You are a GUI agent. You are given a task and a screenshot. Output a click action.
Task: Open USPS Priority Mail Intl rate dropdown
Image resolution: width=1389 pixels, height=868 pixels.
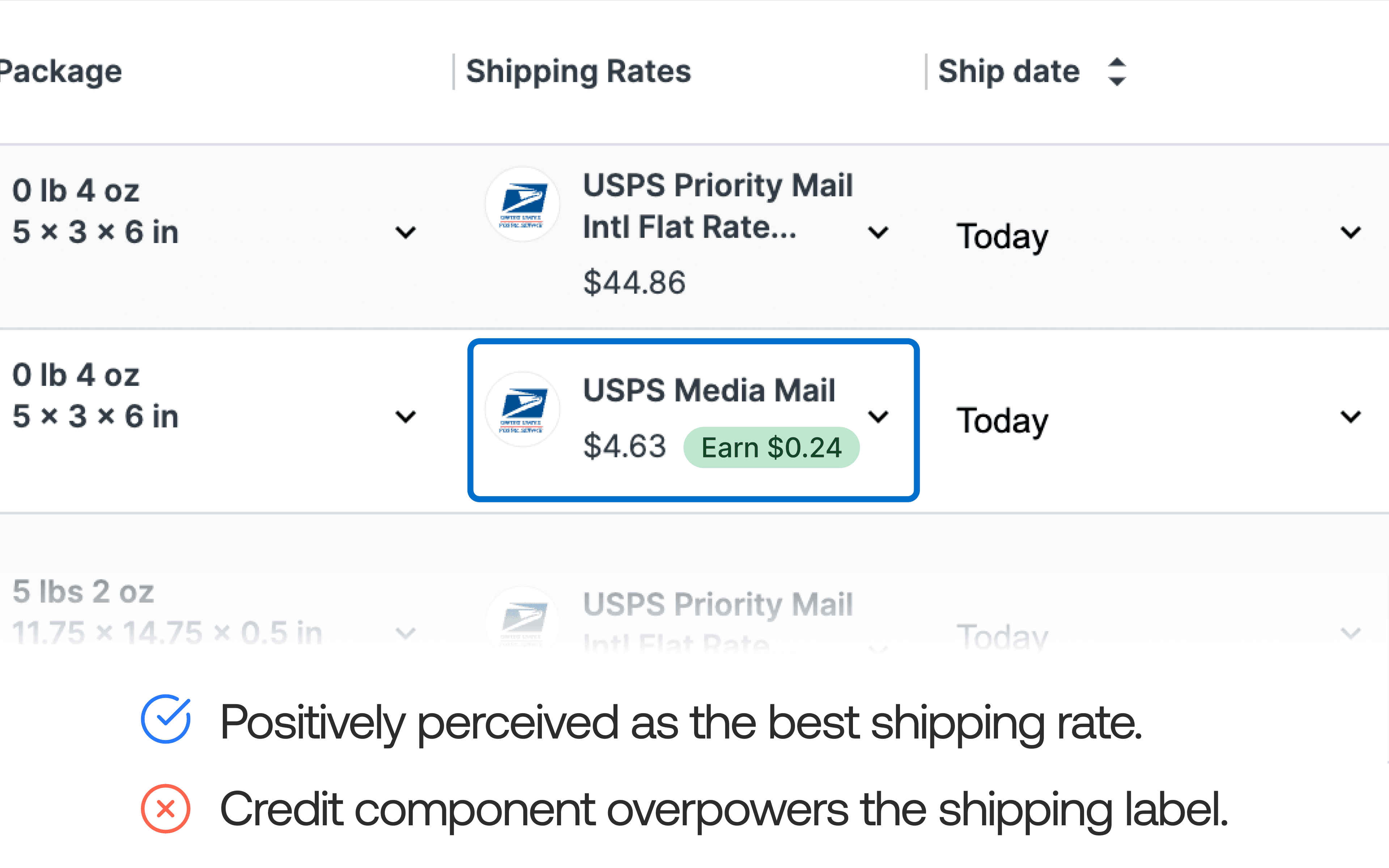pyautogui.click(x=878, y=233)
